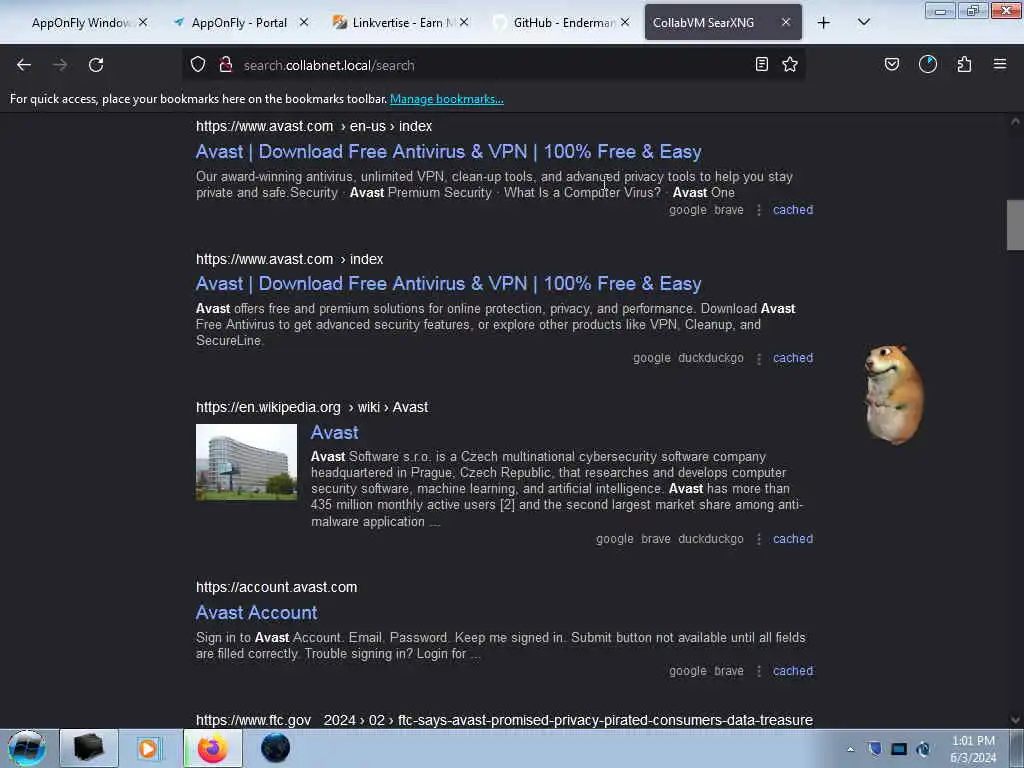
Task: Expand options dots for Avast Account result
Action: coord(759,671)
